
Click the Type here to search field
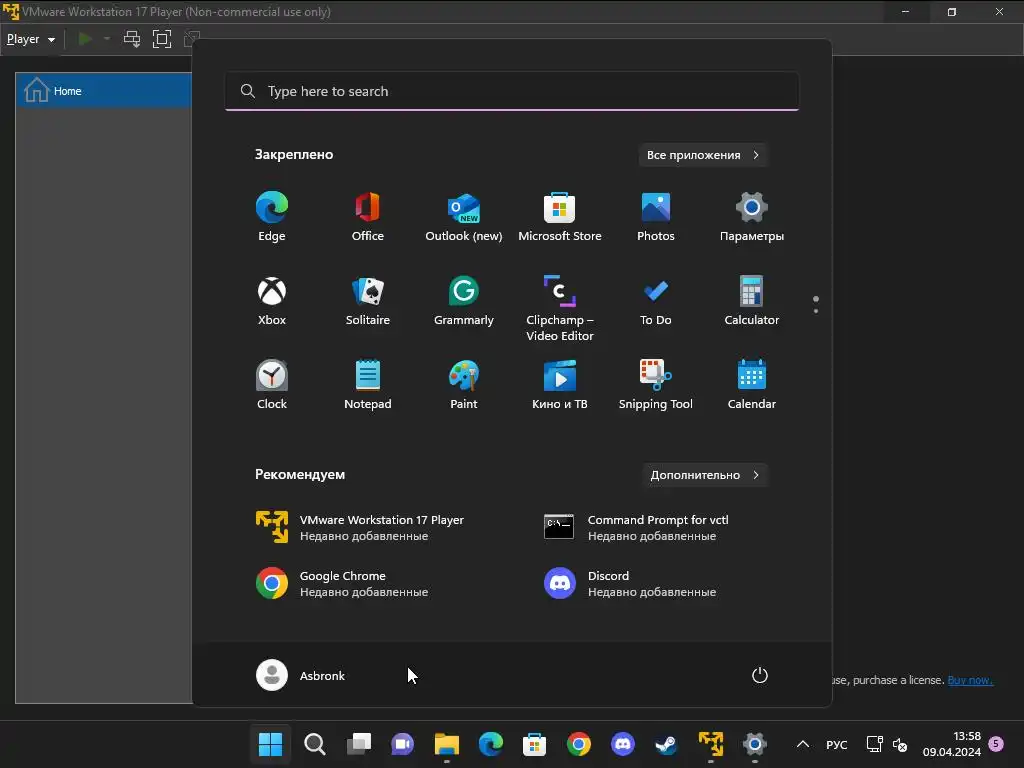point(512,91)
